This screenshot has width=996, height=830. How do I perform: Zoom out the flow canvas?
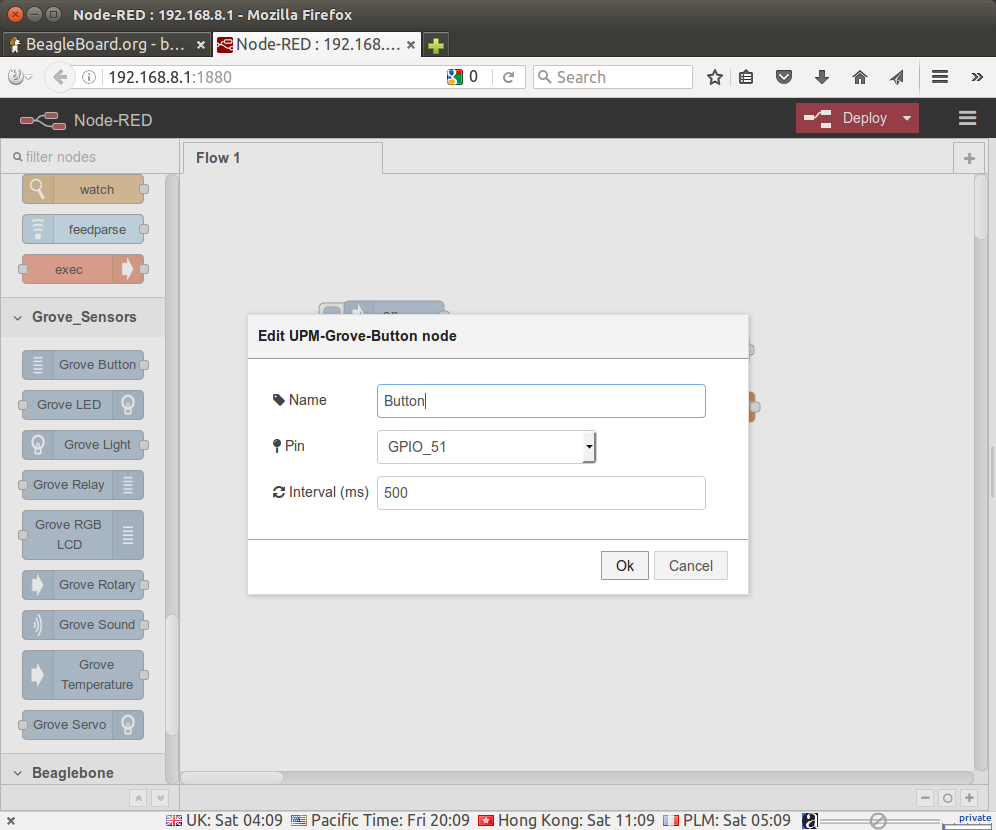coord(925,798)
